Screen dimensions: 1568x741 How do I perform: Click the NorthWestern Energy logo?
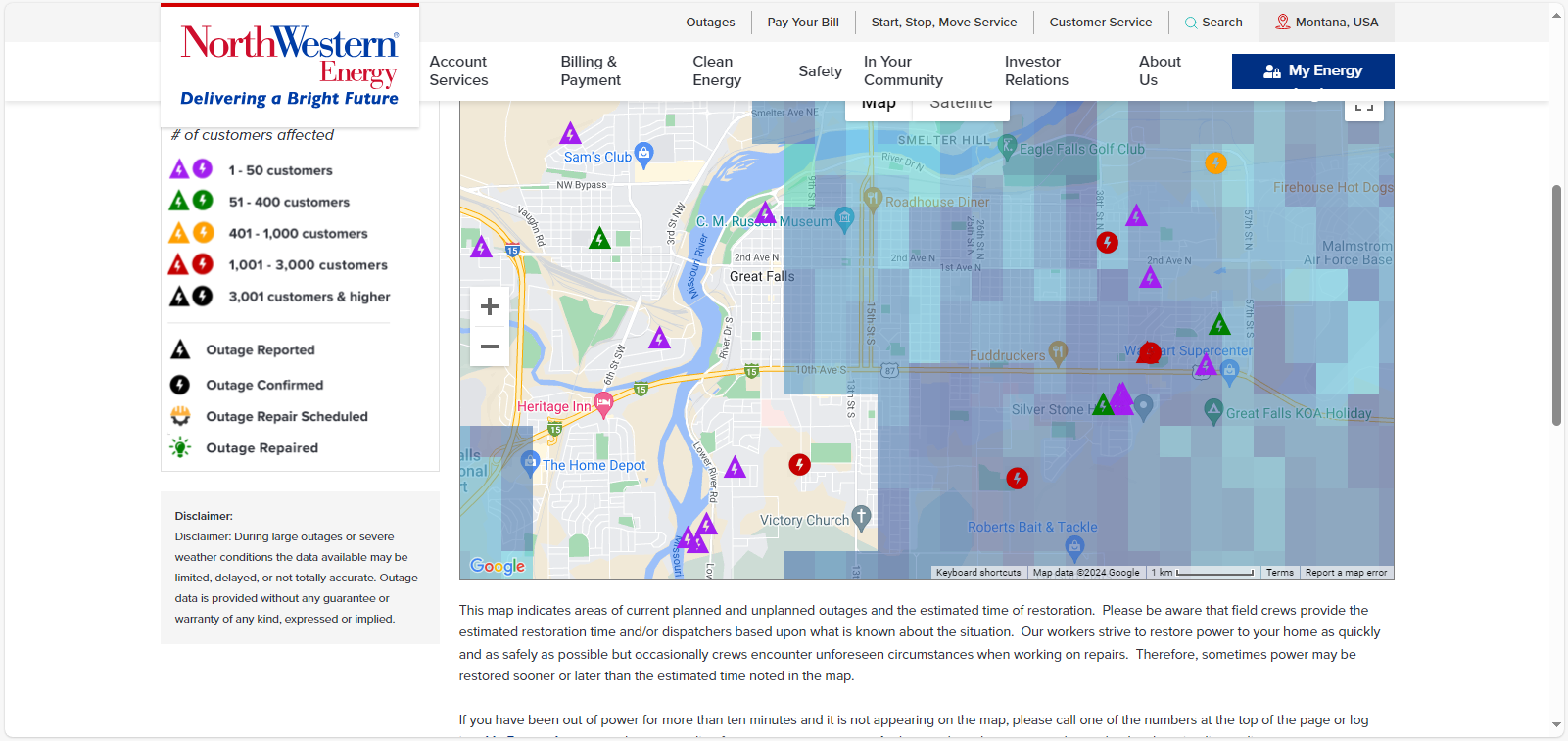(290, 66)
